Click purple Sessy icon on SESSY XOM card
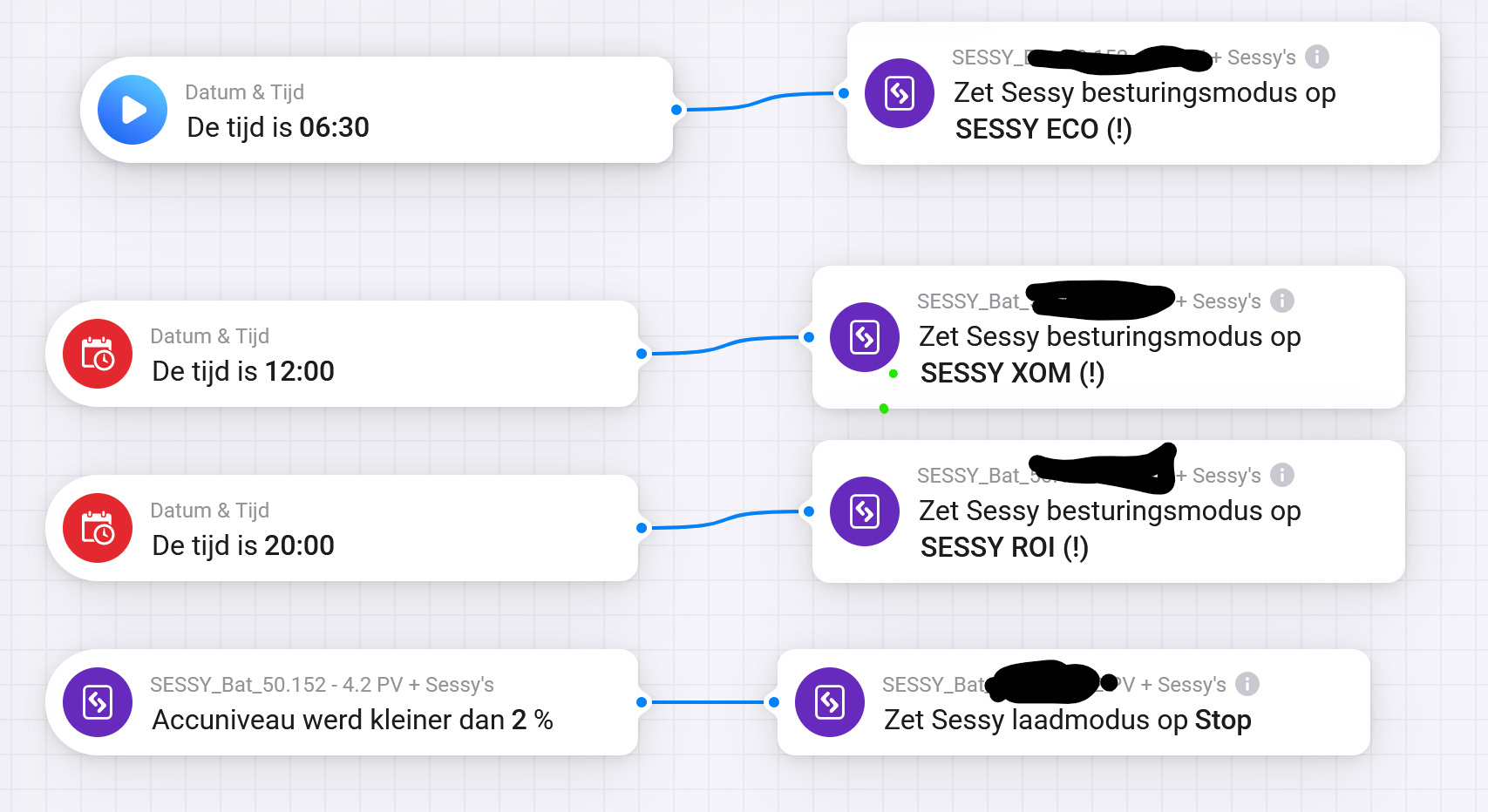 point(865,337)
